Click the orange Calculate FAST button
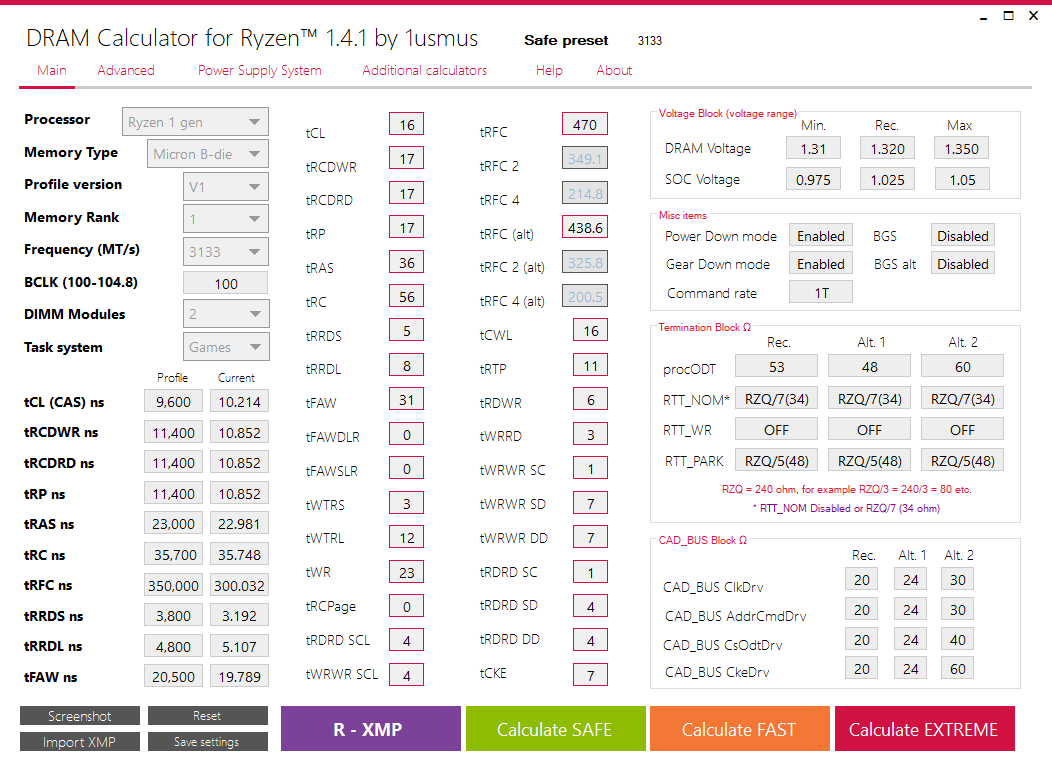The image size is (1052, 771). (739, 729)
